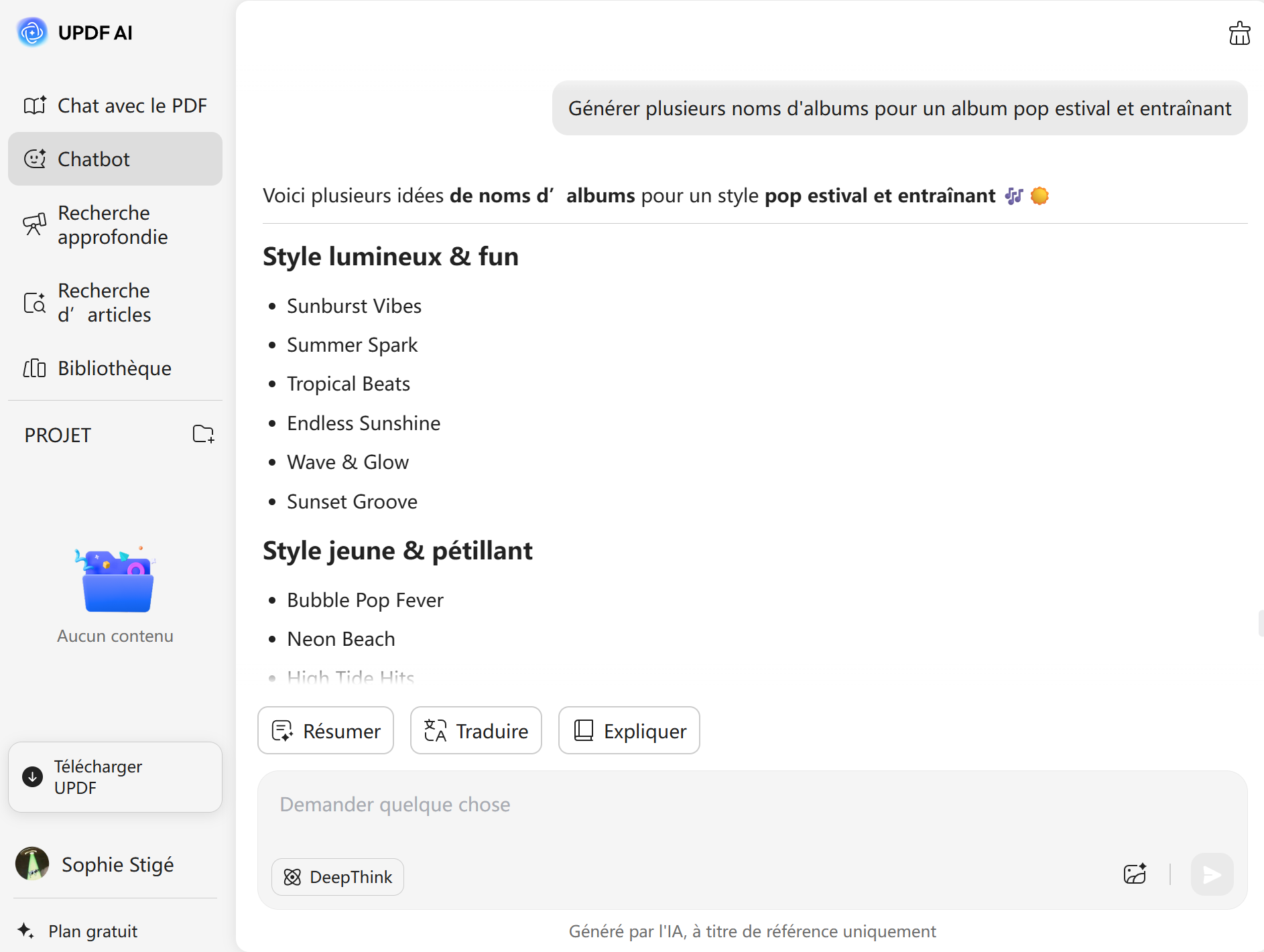1264x952 pixels.
Task: Click the image upload icon
Action: coord(1135,874)
